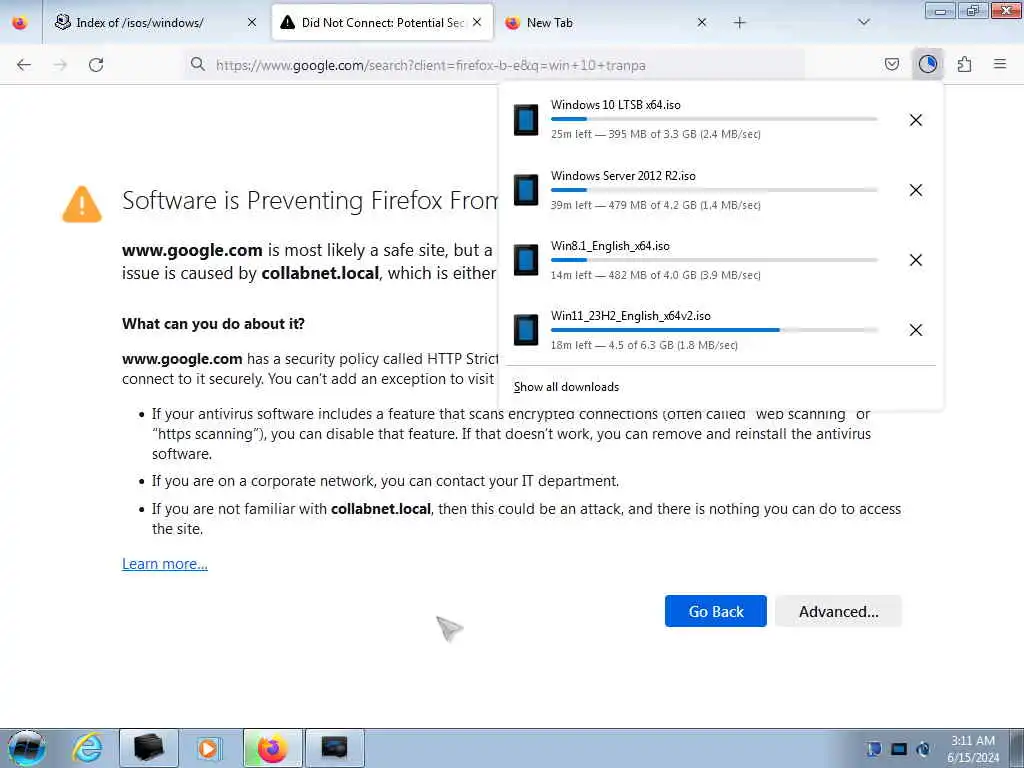This screenshot has width=1024, height=768.
Task: Open the Firefox application hamburger menu
Action: 1000,64
